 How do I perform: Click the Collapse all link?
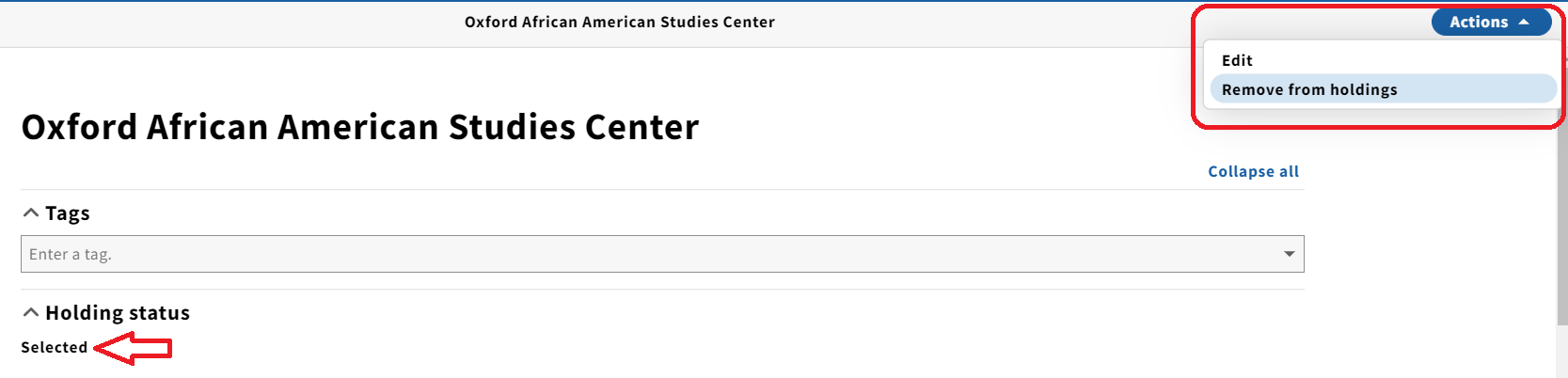click(1253, 171)
